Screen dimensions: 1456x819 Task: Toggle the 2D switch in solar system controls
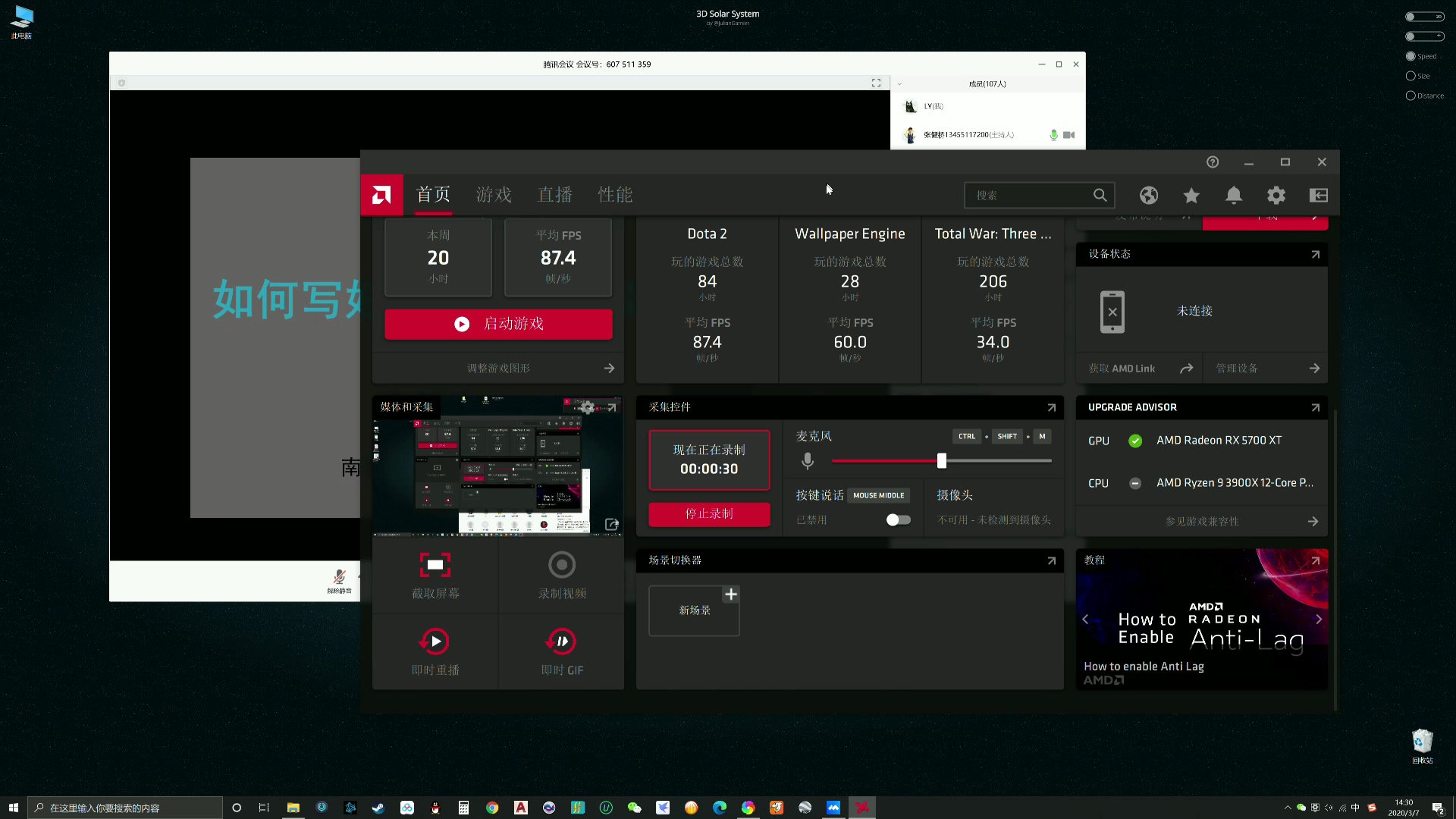(1424, 16)
